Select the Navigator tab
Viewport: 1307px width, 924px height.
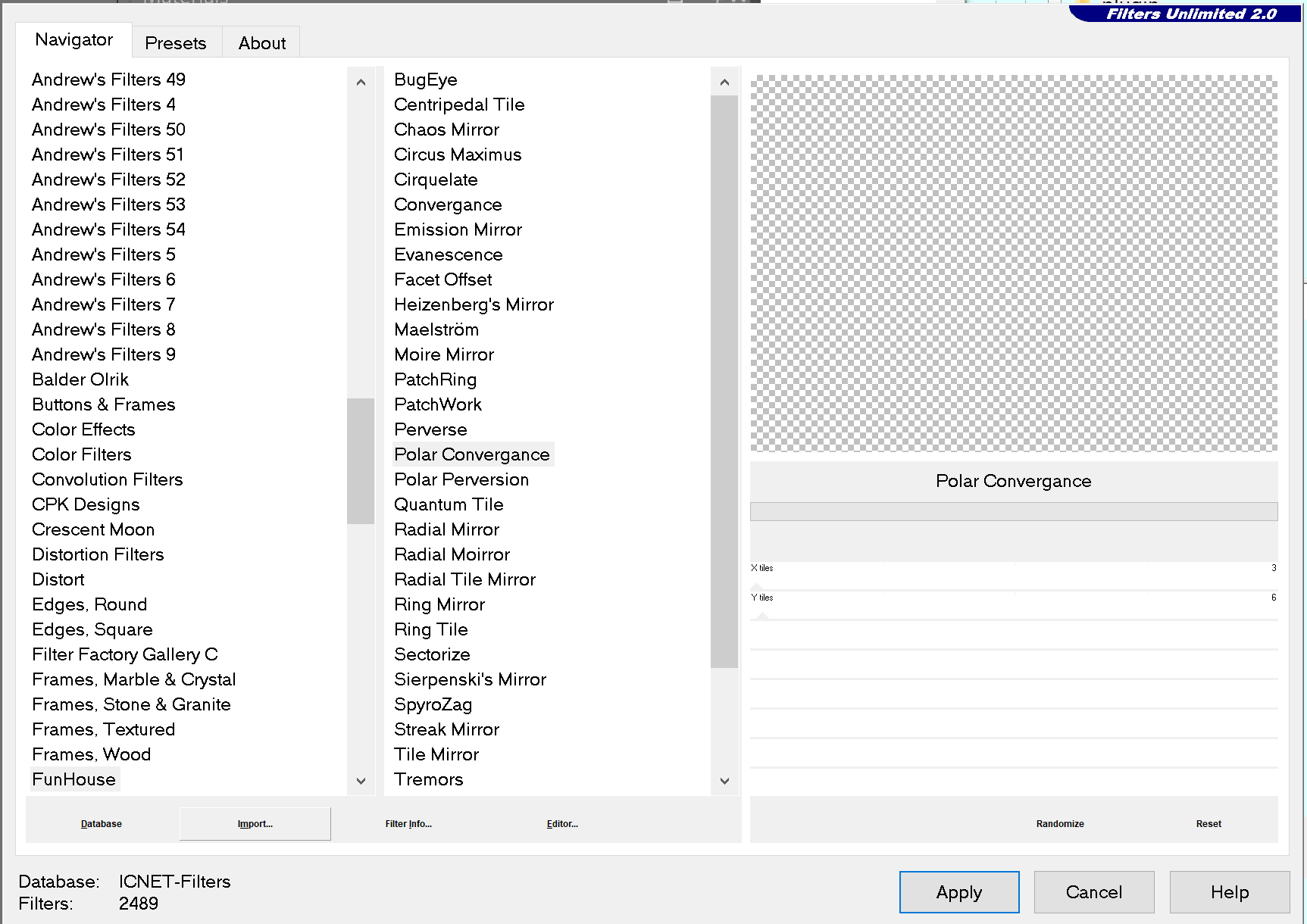[x=73, y=39]
